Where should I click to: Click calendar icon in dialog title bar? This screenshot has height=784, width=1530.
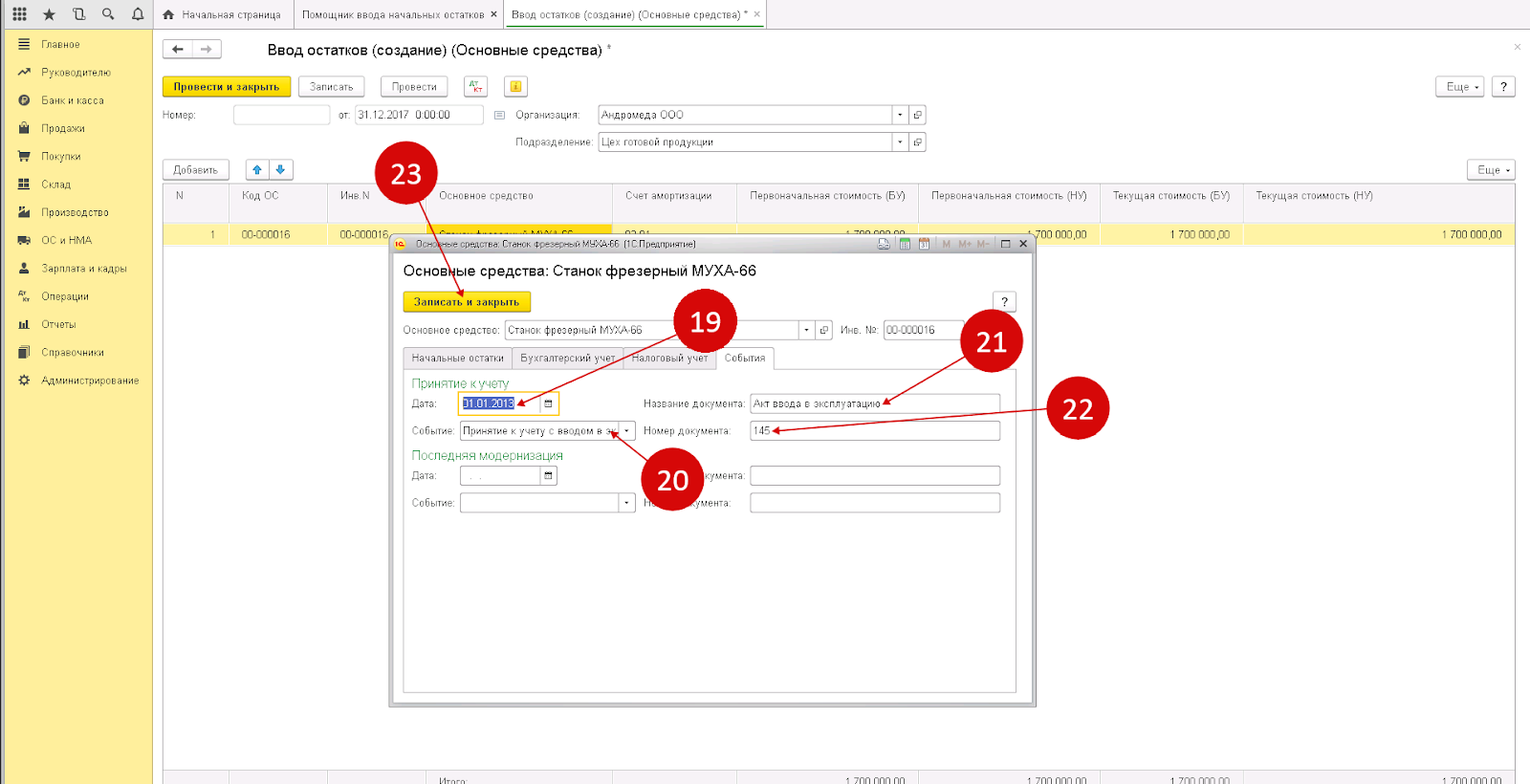tap(924, 244)
